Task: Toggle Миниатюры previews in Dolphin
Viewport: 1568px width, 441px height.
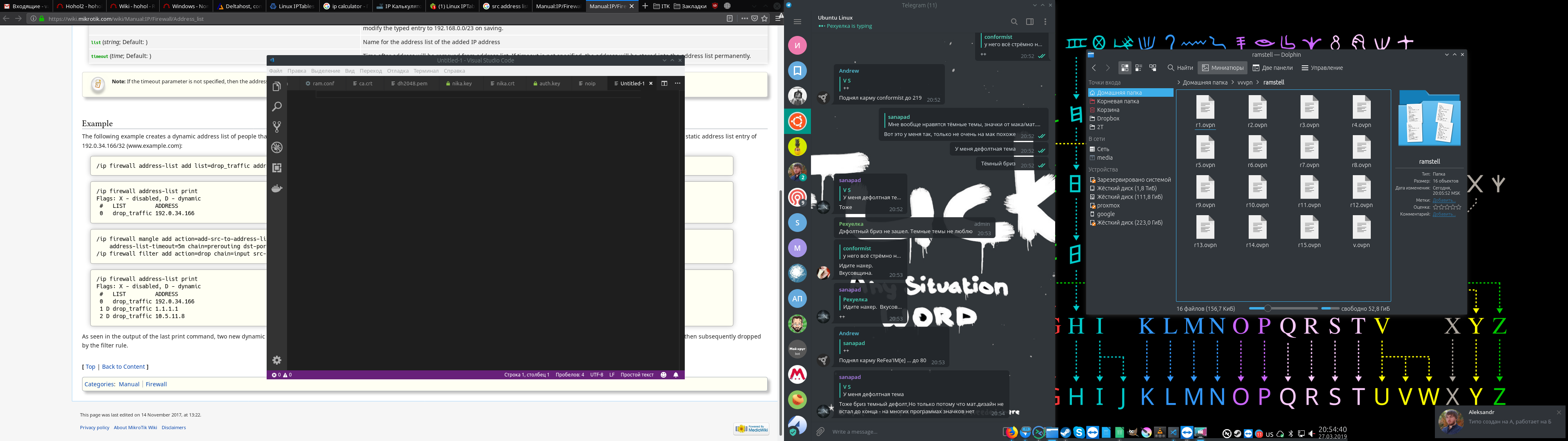Action: [x=1222, y=68]
